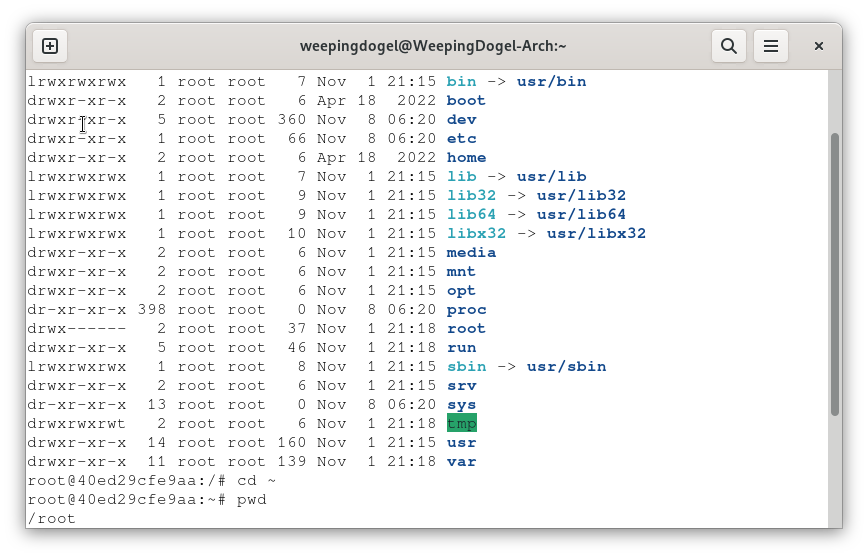Image resolution: width=868 pixels, height=557 pixels.
Task: Click the search magnifier icon
Action: [x=729, y=46]
